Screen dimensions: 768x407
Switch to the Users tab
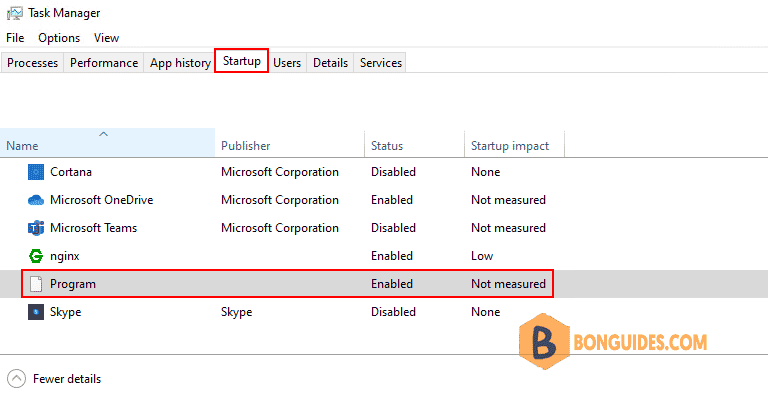point(287,63)
